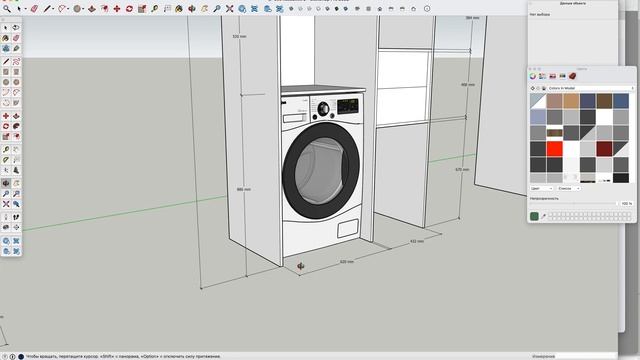Image resolution: width=640 pixels, height=360 pixels.
Task: Click the green active color well
Action: [x=534, y=216]
